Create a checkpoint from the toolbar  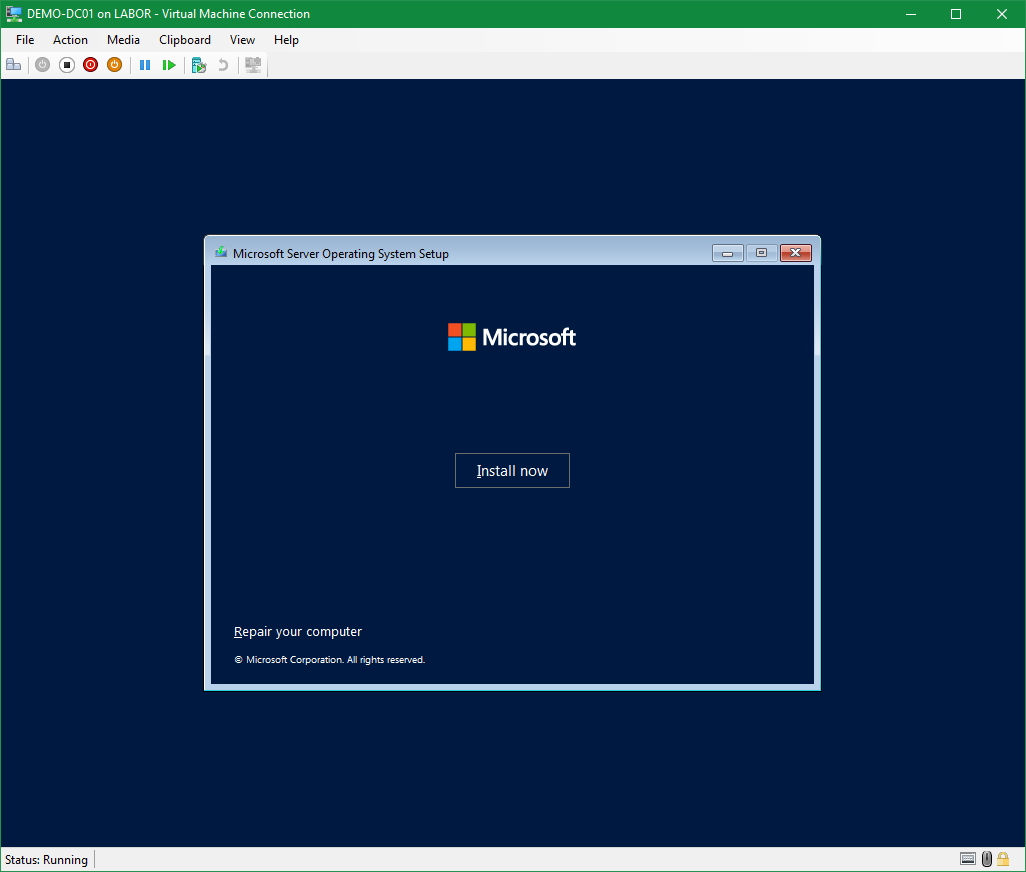199,65
